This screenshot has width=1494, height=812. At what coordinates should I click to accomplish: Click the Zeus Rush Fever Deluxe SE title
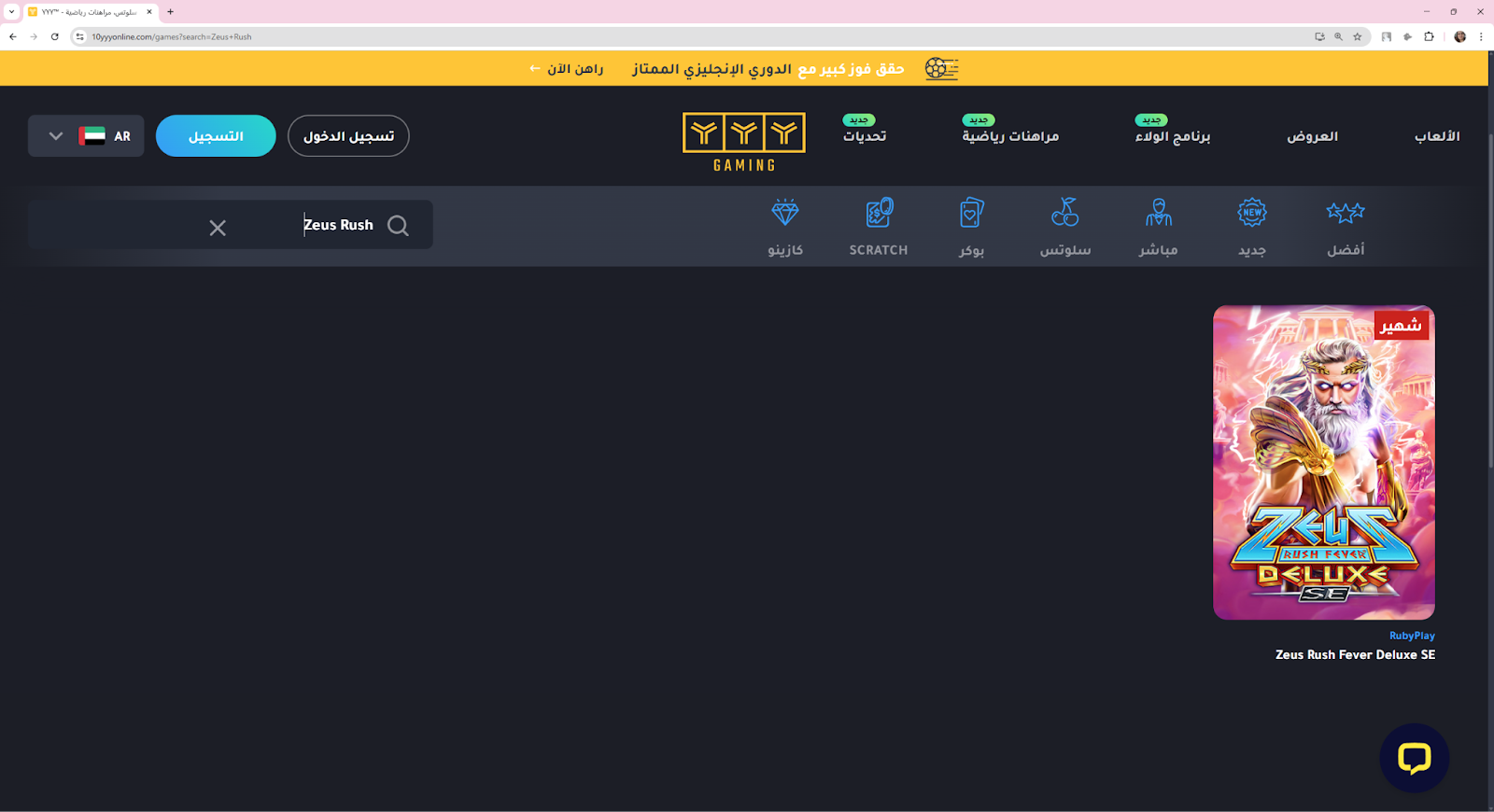point(1355,655)
